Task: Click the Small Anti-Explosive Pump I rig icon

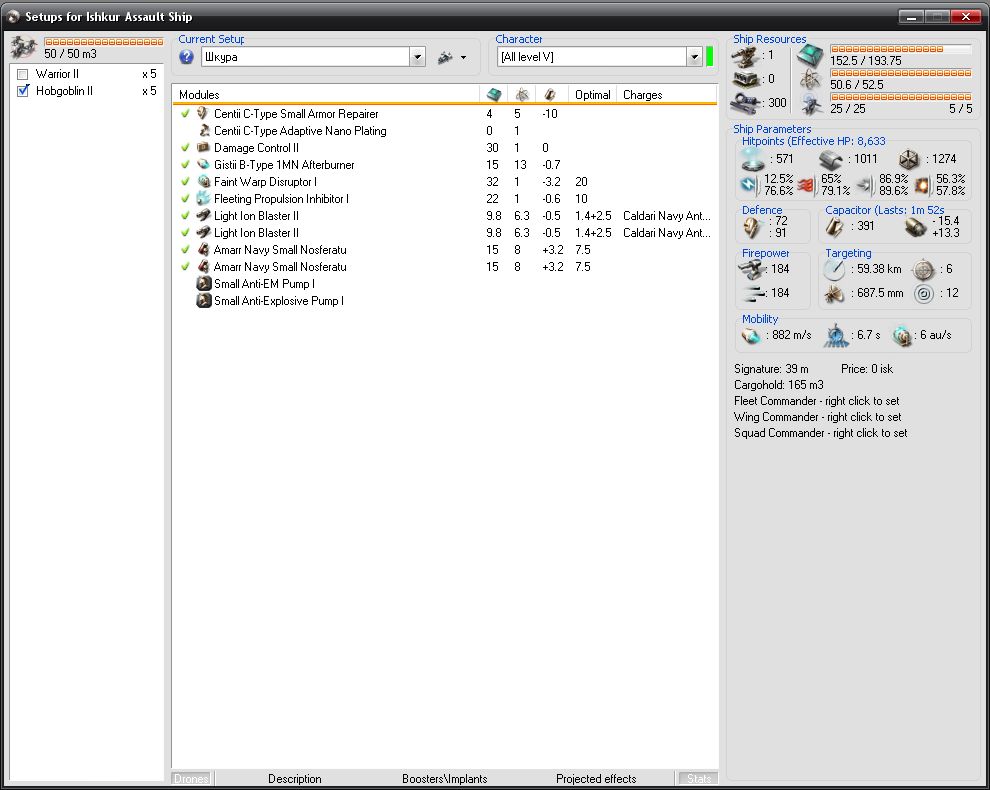Action: [203, 301]
